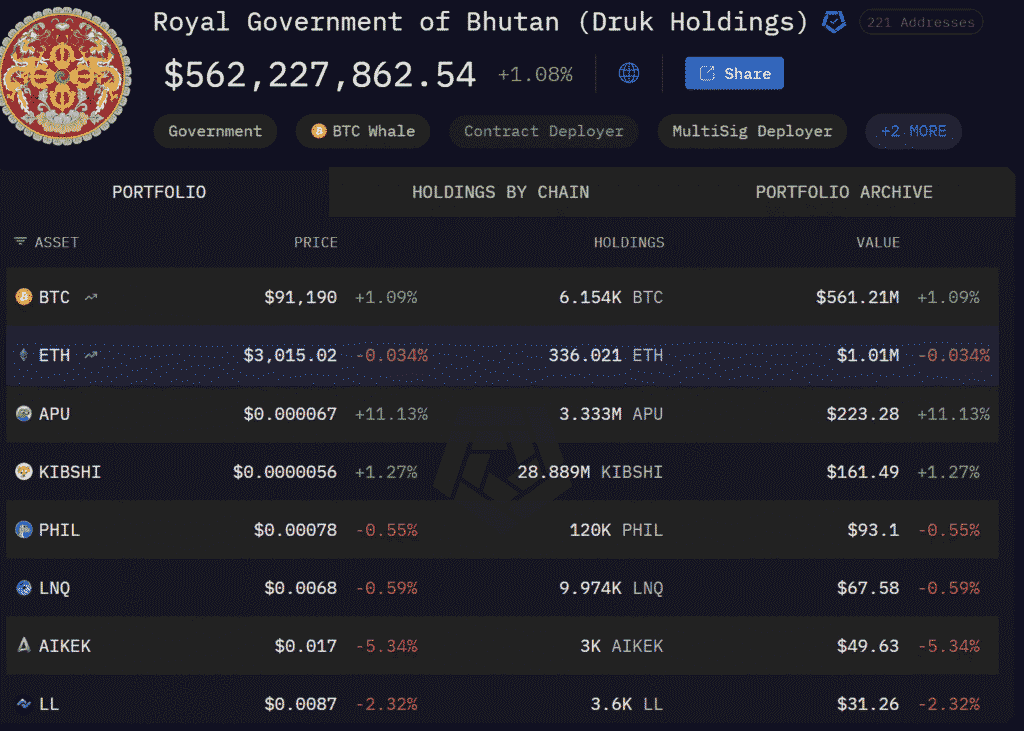Switch to the Holdings By Chain tab
Screen dimensions: 1024x731
(500, 192)
